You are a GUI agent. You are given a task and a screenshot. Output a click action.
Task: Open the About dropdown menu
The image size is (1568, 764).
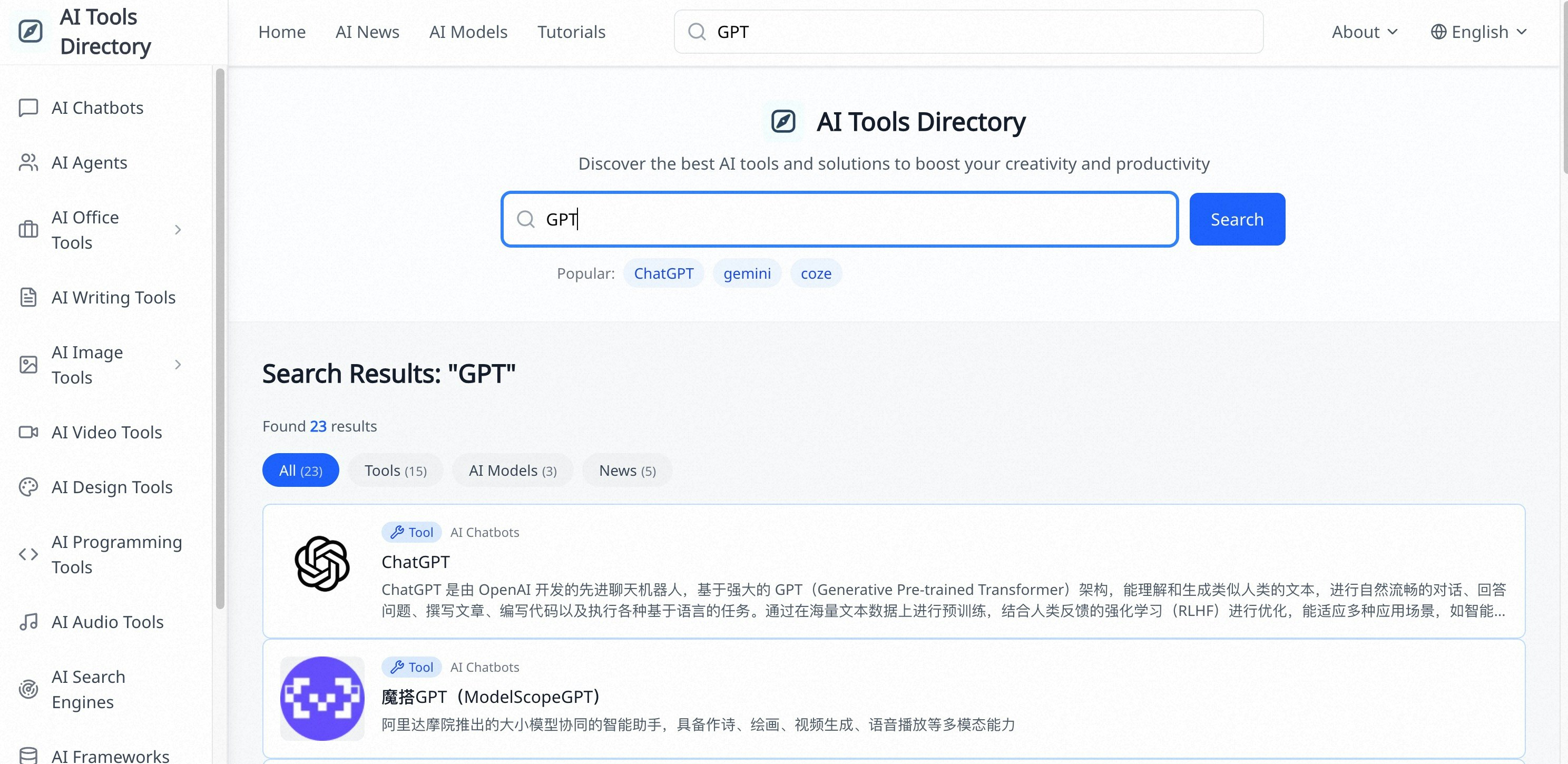click(x=1365, y=32)
